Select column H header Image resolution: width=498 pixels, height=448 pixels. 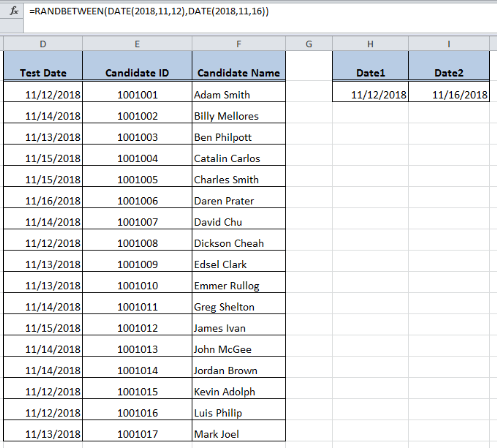[x=370, y=44]
